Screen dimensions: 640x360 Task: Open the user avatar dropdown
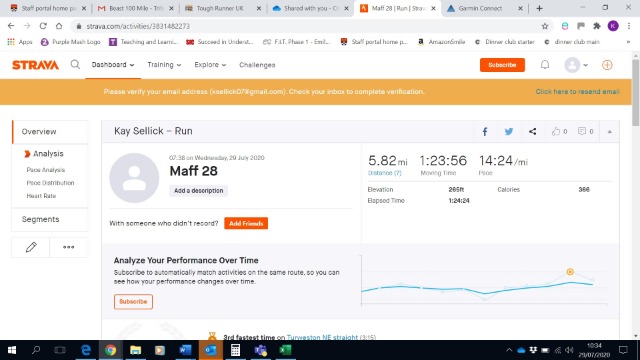pyautogui.click(x=576, y=65)
